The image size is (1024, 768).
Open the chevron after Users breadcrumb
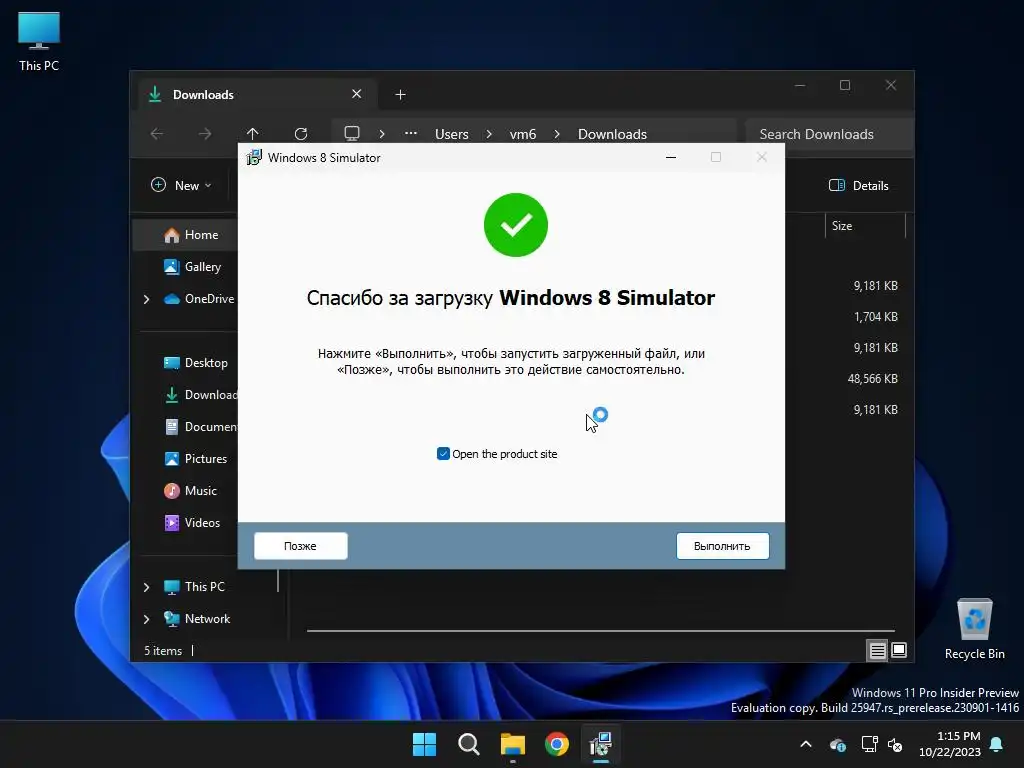click(489, 134)
